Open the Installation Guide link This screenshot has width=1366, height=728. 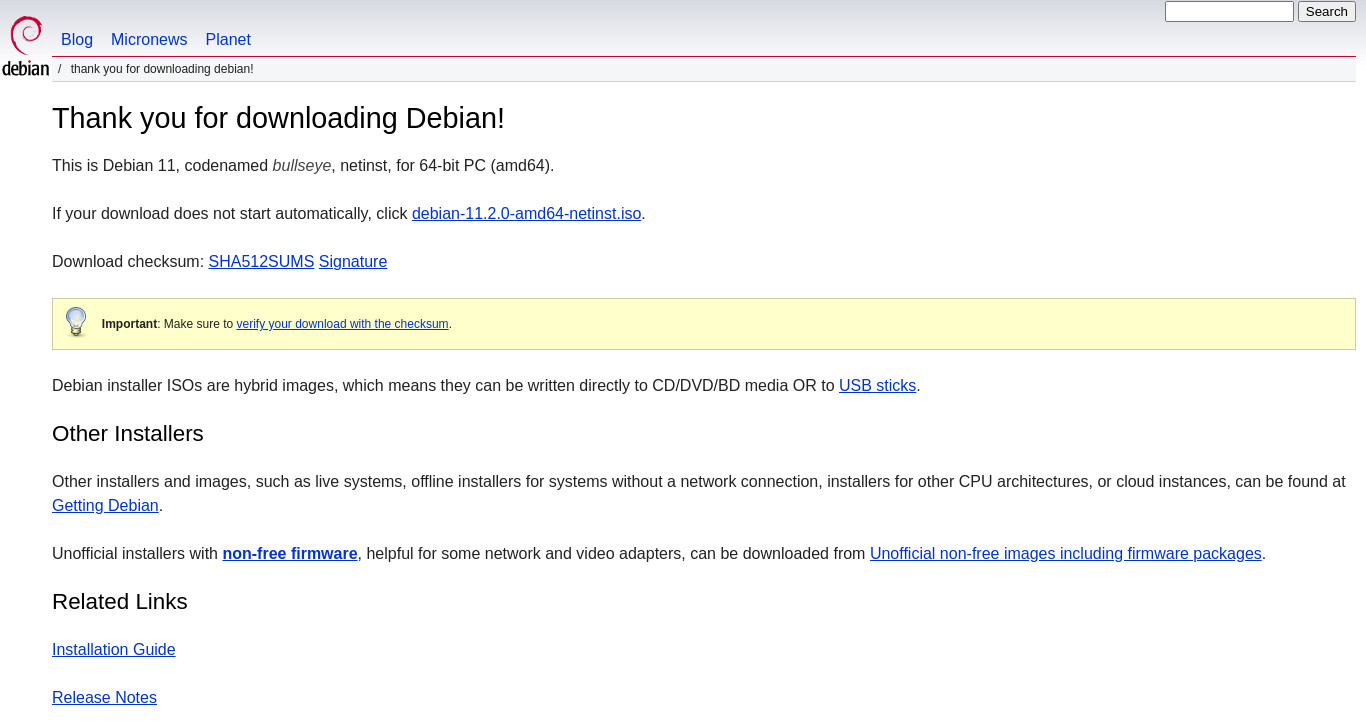click(x=114, y=650)
